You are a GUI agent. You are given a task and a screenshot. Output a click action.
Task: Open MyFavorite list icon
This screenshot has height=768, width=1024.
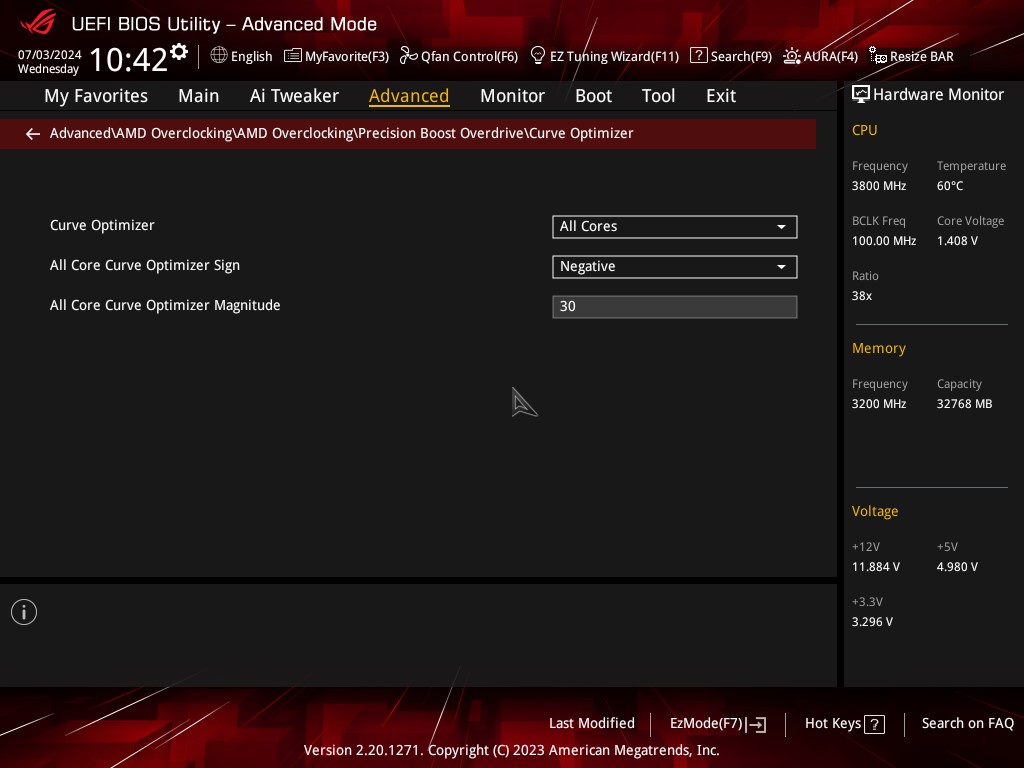pos(293,56)
